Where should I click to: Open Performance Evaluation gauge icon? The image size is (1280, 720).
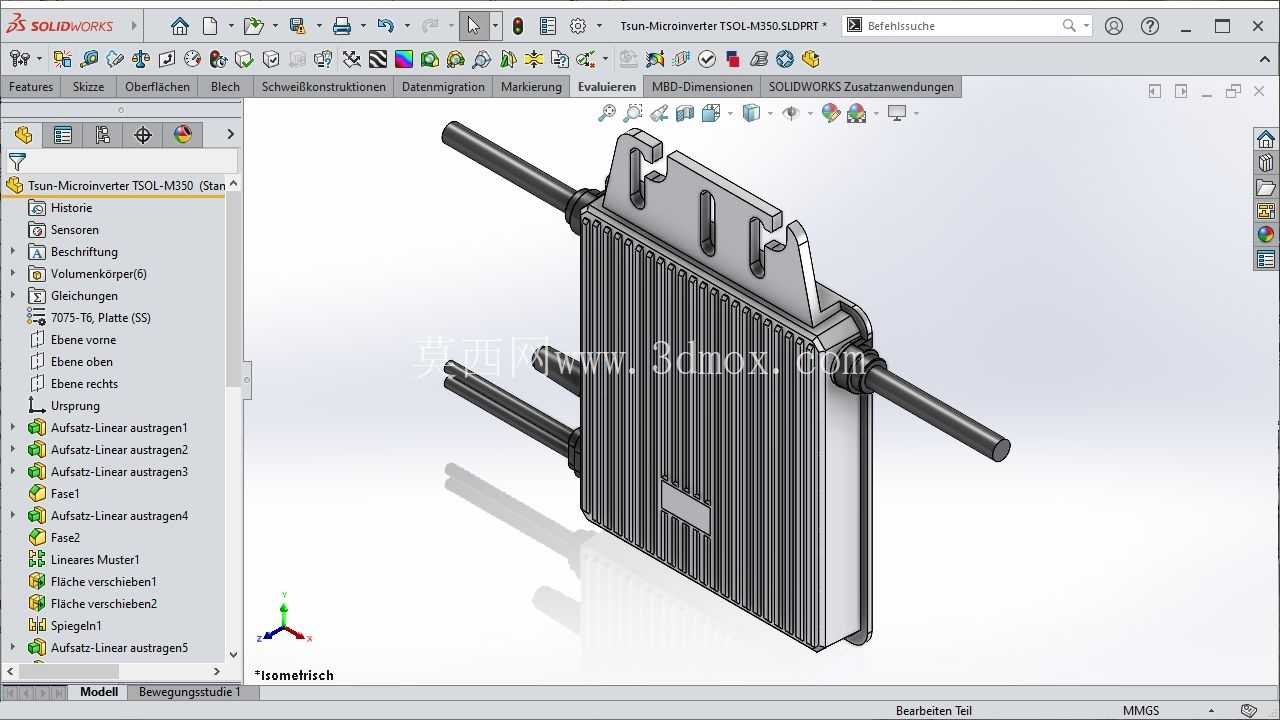193,59
